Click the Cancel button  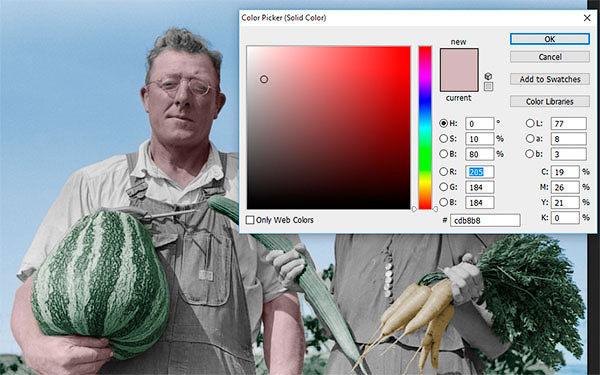click(x=549, y=57)
